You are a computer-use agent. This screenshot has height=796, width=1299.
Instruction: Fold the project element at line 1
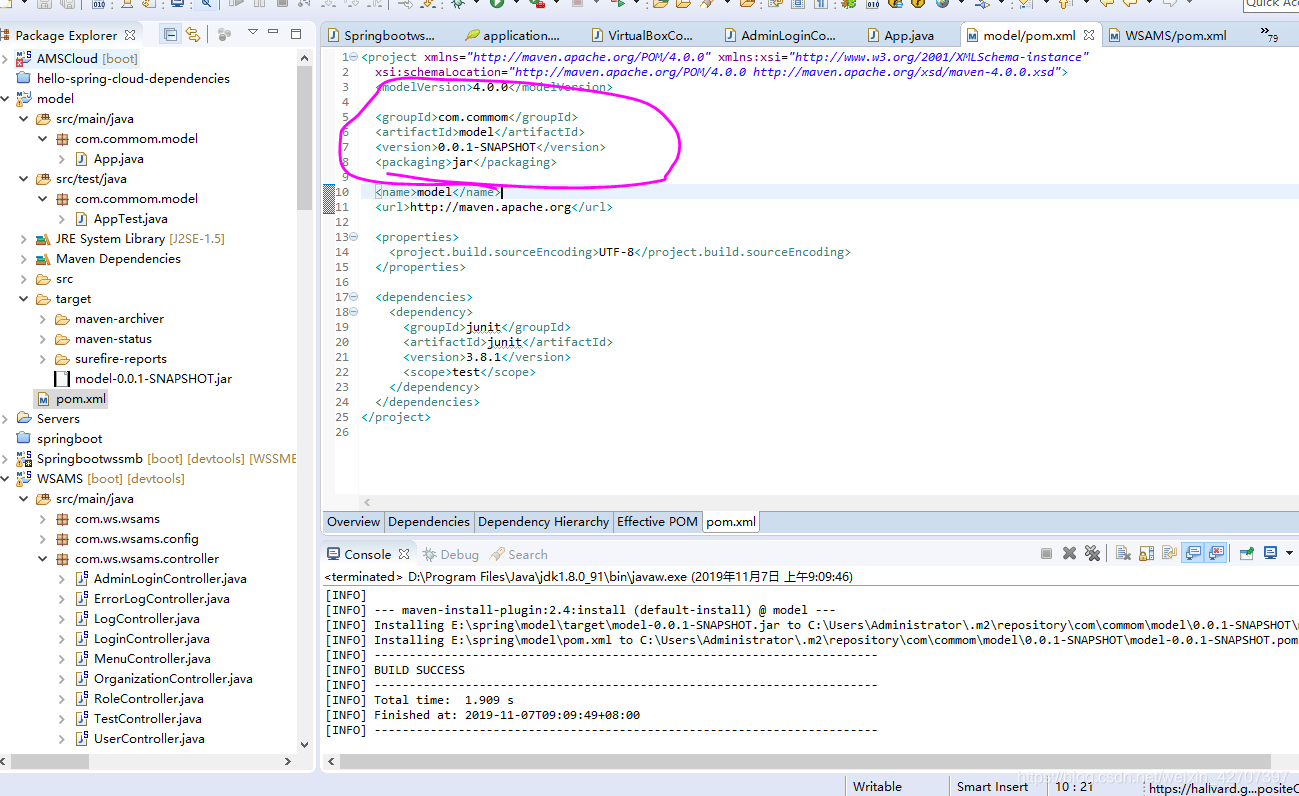[354, 57]
